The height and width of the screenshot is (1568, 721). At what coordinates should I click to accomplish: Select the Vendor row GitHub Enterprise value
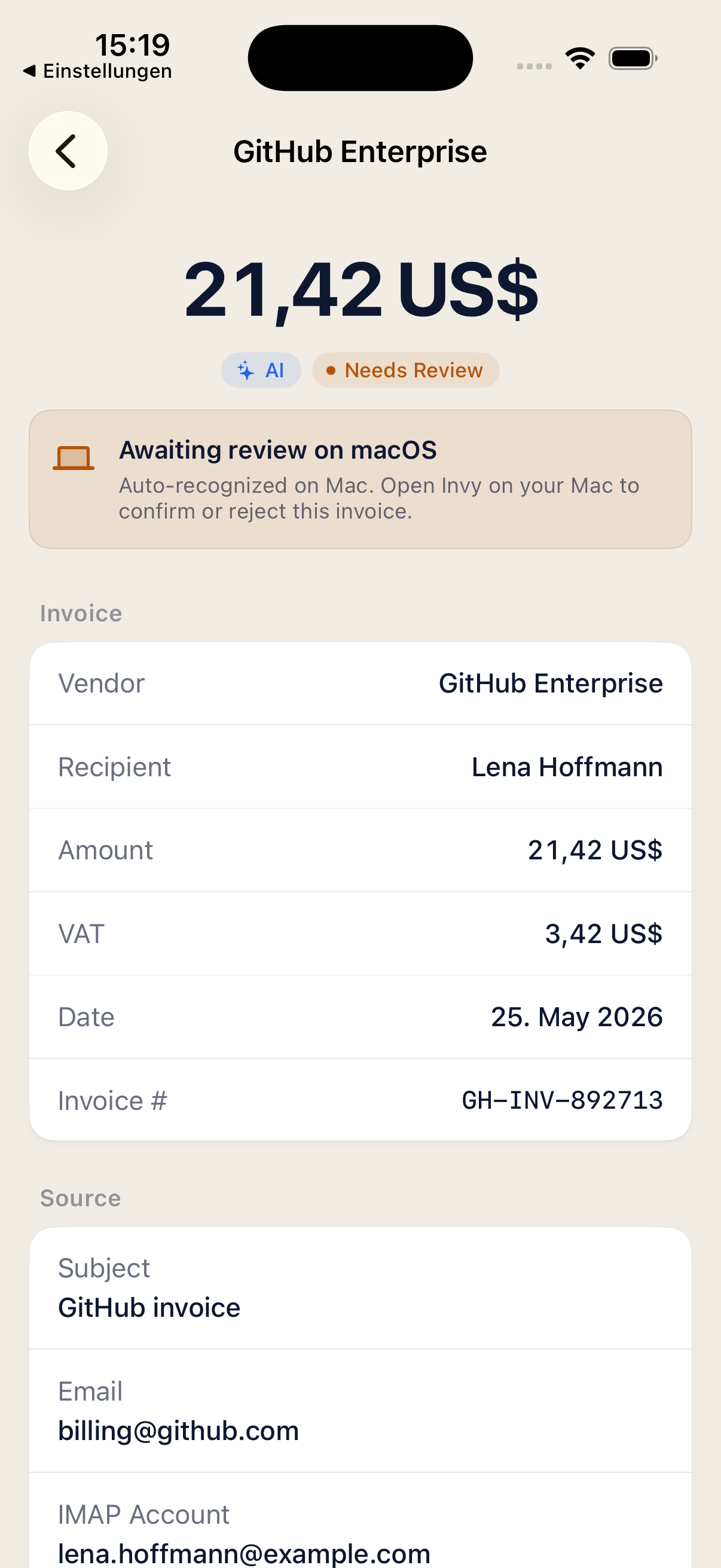tap(551, 684)
